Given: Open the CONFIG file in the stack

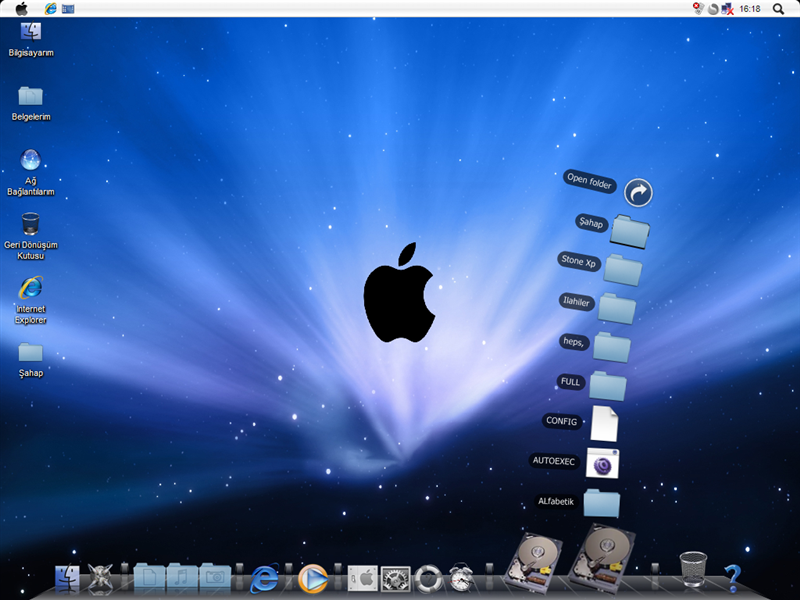Looking at the screenshot, I should point(604,423).
